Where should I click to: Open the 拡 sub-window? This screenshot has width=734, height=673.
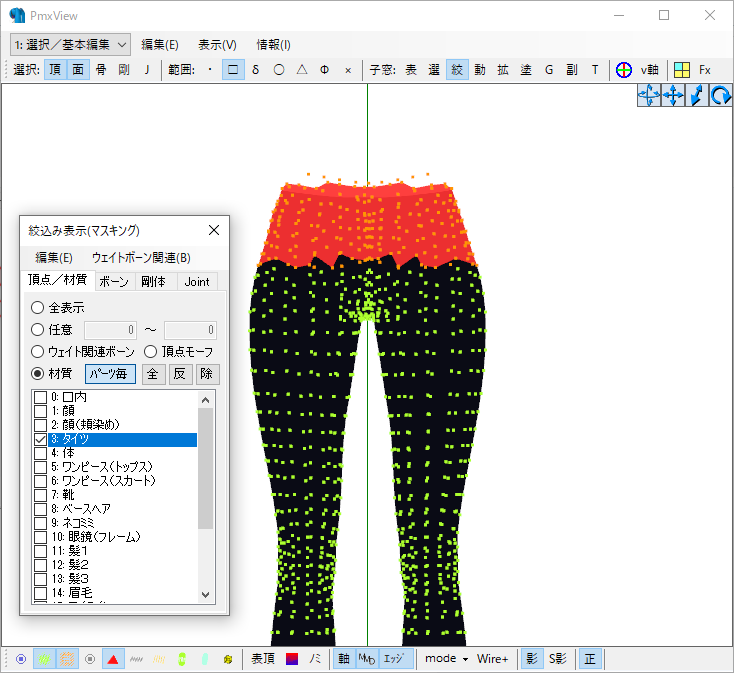pos(503,70)
